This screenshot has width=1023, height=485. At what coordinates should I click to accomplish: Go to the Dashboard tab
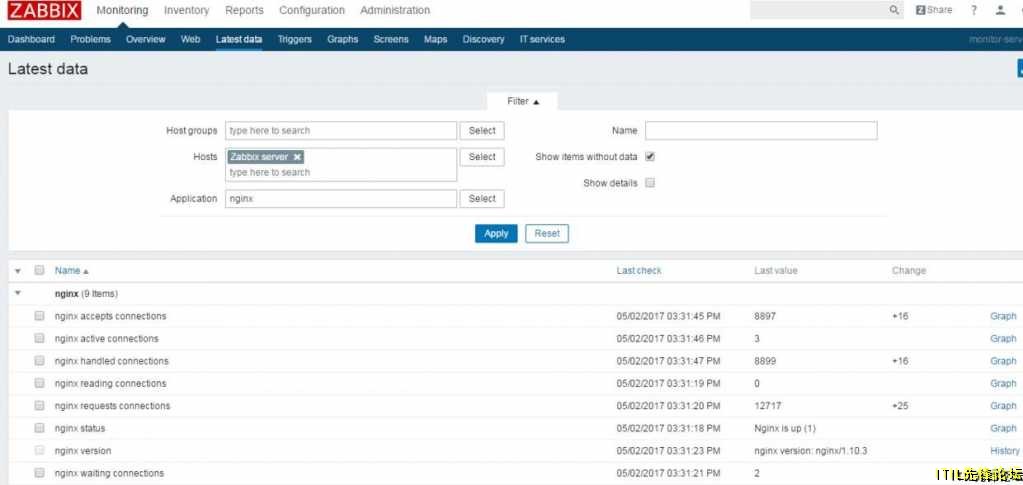point(31,39)
